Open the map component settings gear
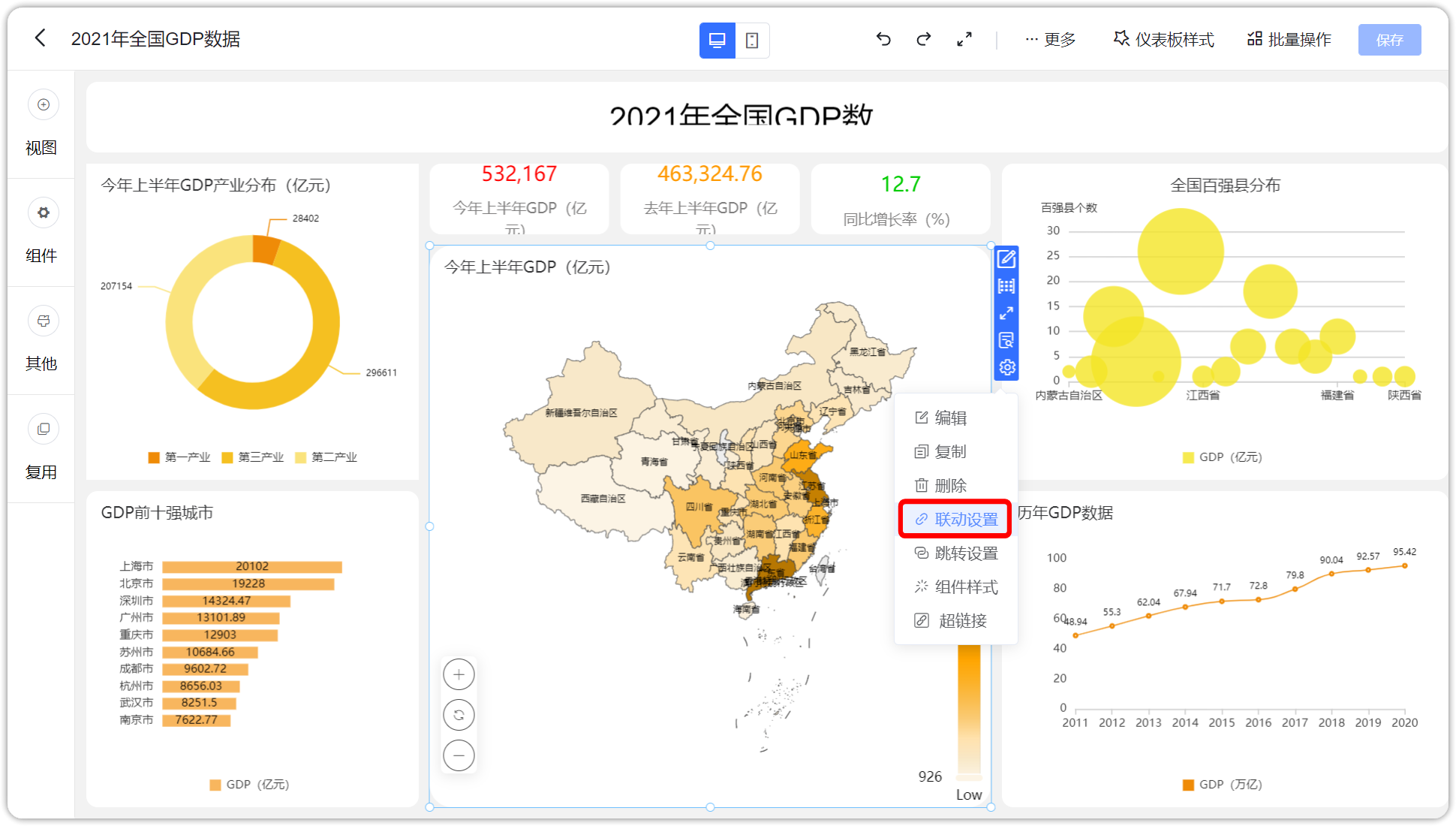The width and height of the screenshot is (1456, 826). [1006, 367]
